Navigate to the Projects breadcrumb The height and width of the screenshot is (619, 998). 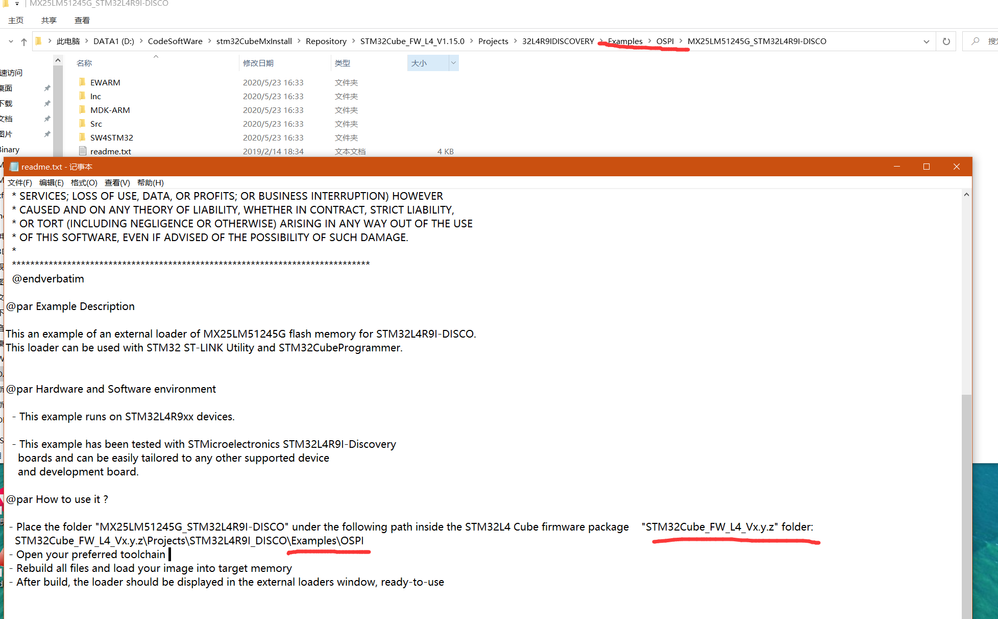pos(493,41)
